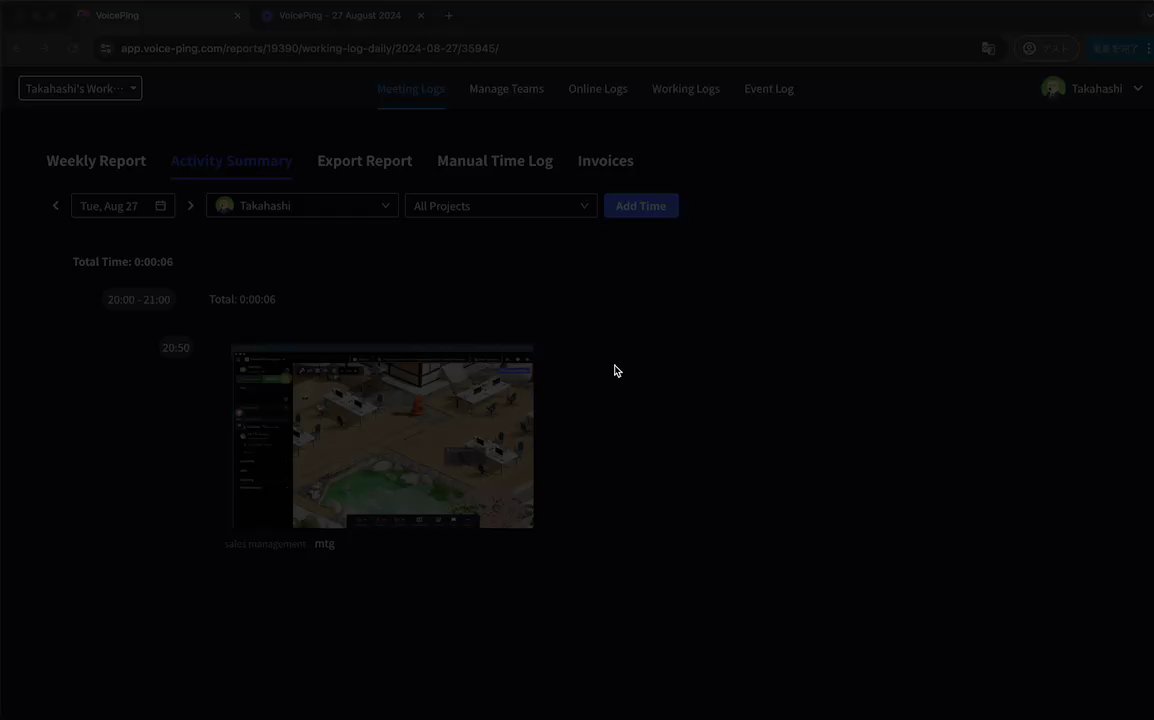The width and height of the screenshot is (1154, 720).
Task: Open Working Logs section
Action: click(685, 89)
